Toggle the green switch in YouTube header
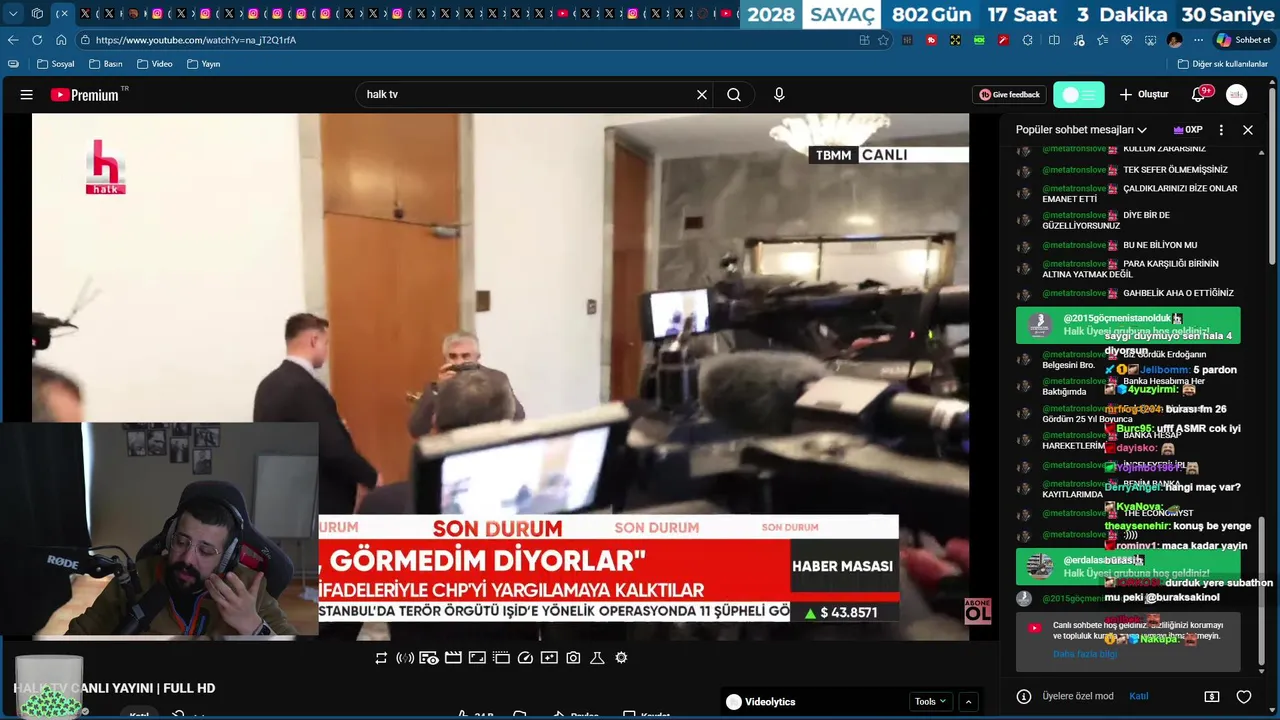 (x=1079, y=95)
